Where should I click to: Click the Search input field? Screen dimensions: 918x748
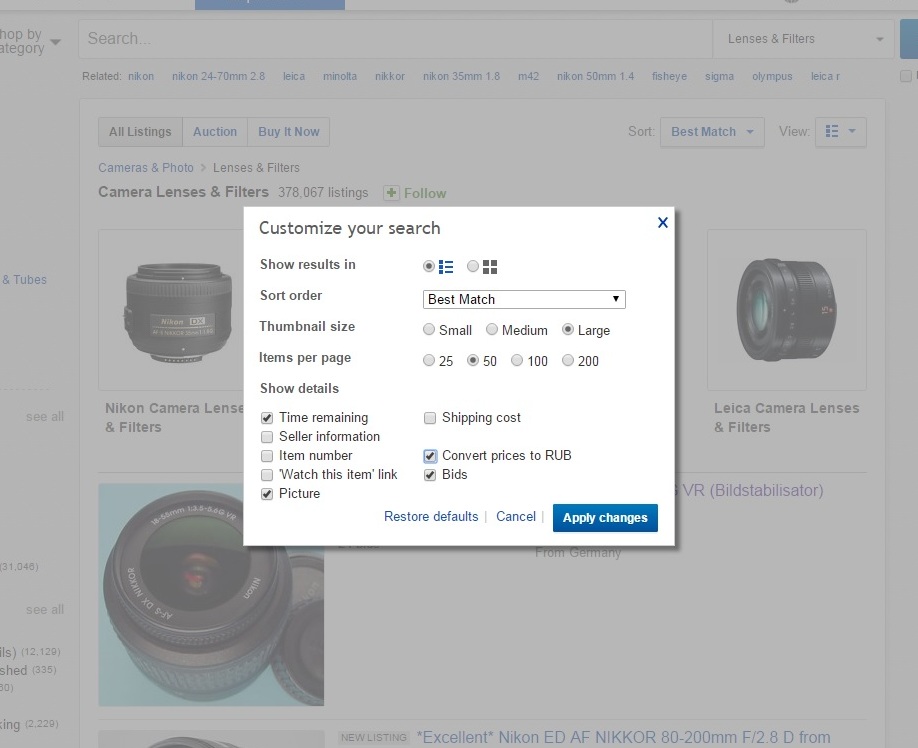click(x=395, y=39)
